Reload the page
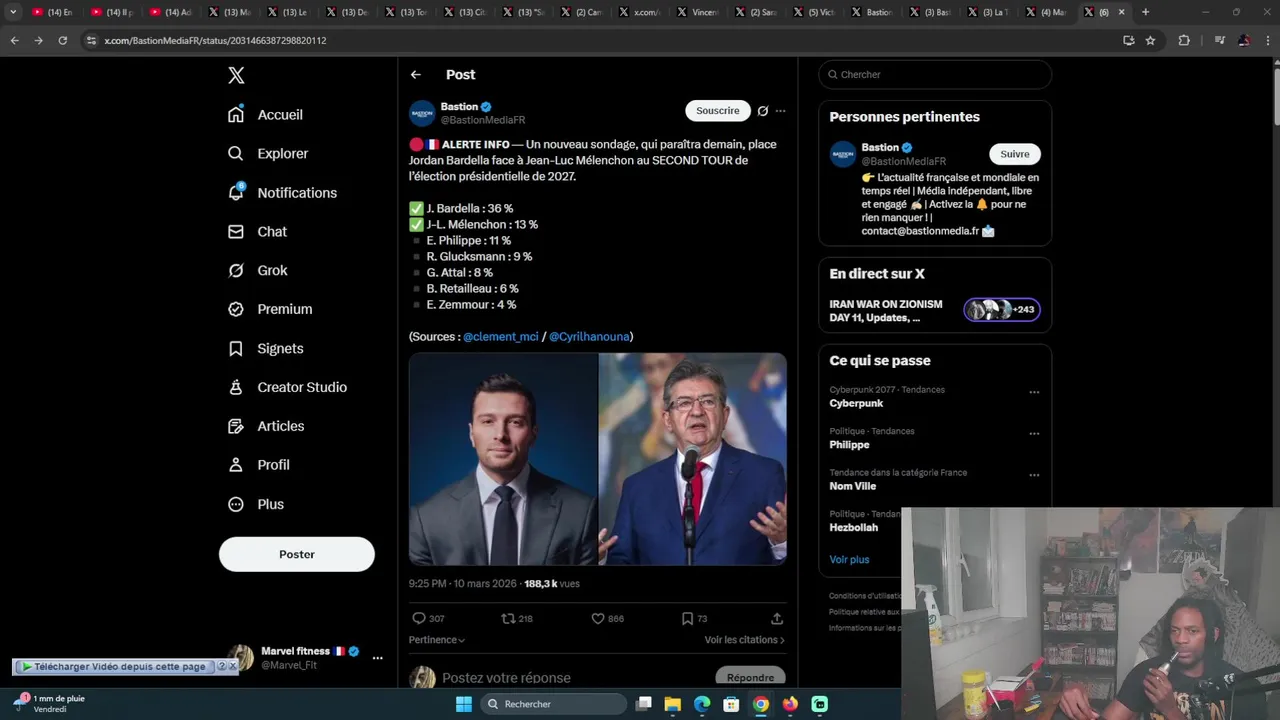The width and height of the screenshot is (1280, 720). point(62,40)
